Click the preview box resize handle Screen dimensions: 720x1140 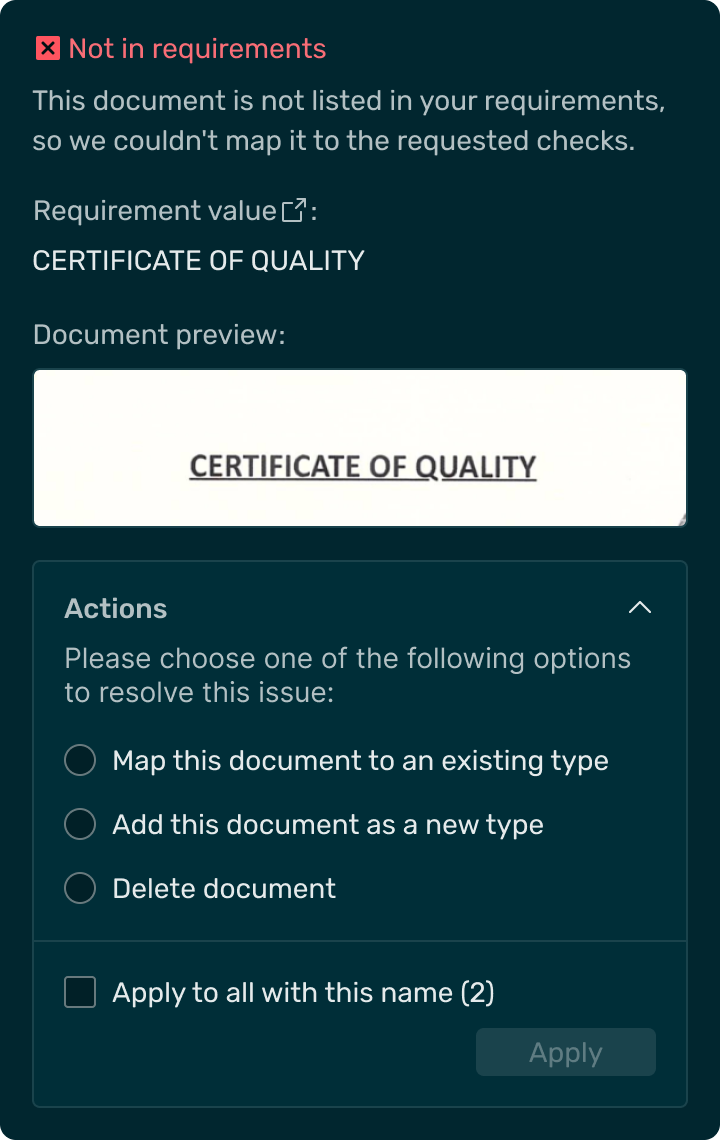tap(683, 521)
